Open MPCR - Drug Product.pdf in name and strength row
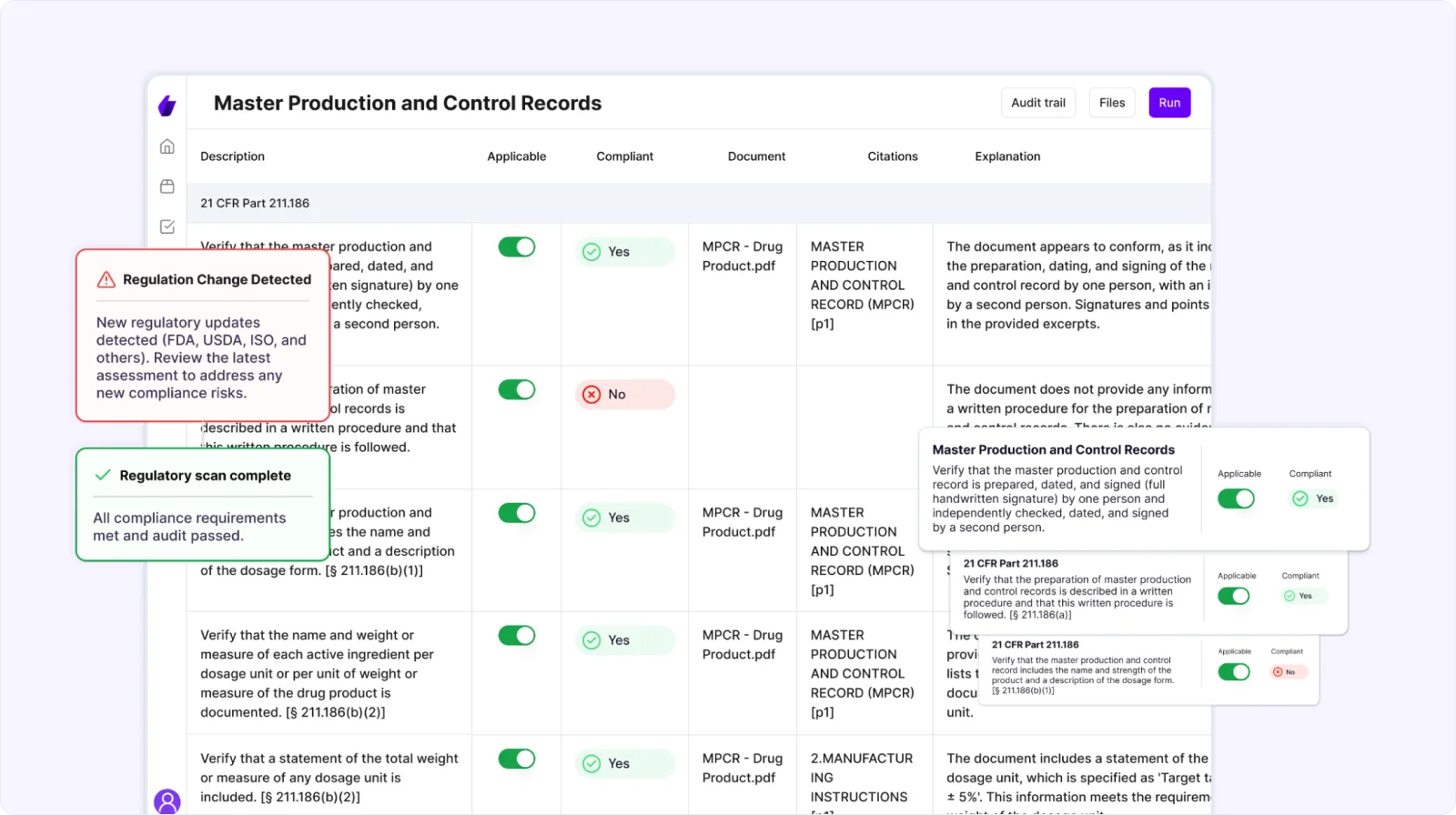 point(743,522)
